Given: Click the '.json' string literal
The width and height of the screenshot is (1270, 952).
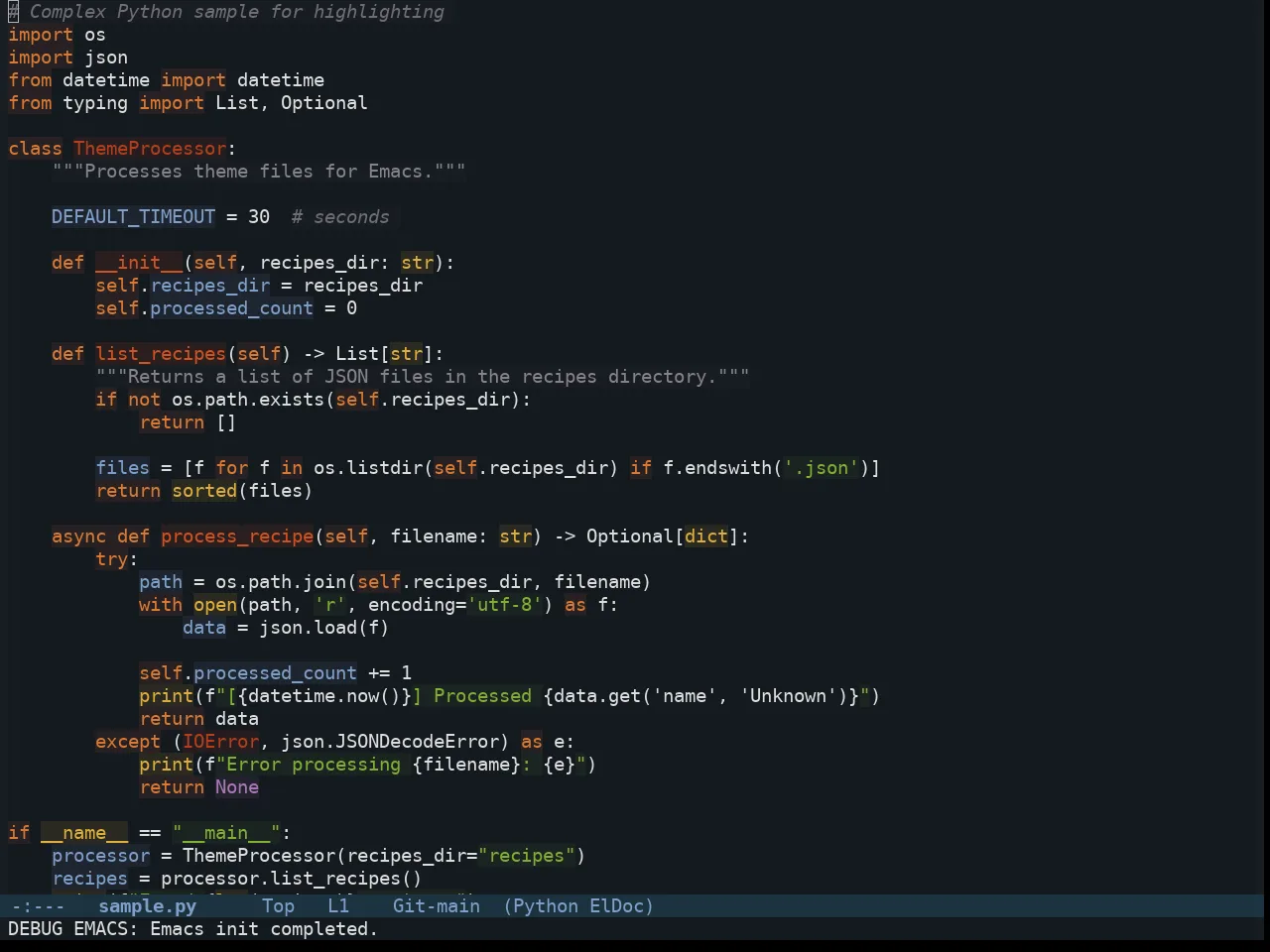Looking at the screenshot, I should (821, 468).
